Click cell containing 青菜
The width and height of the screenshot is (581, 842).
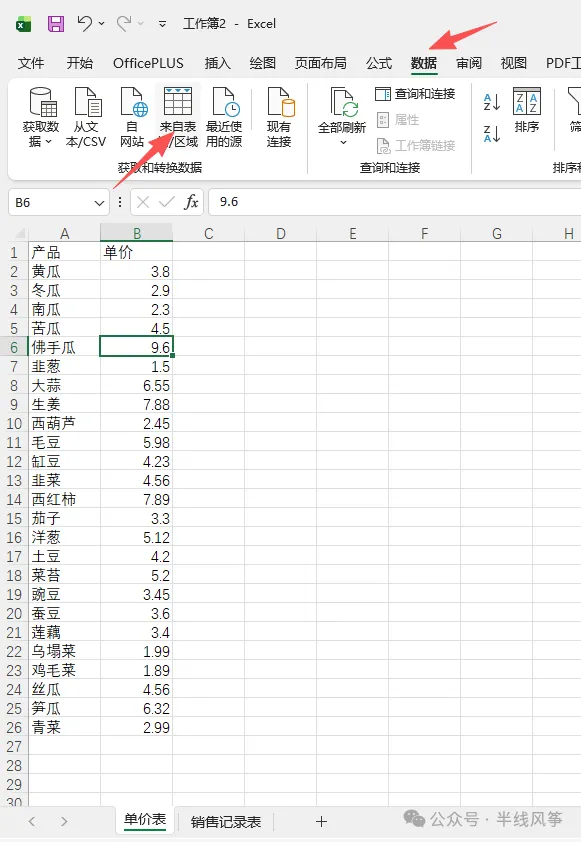(64, 727)
